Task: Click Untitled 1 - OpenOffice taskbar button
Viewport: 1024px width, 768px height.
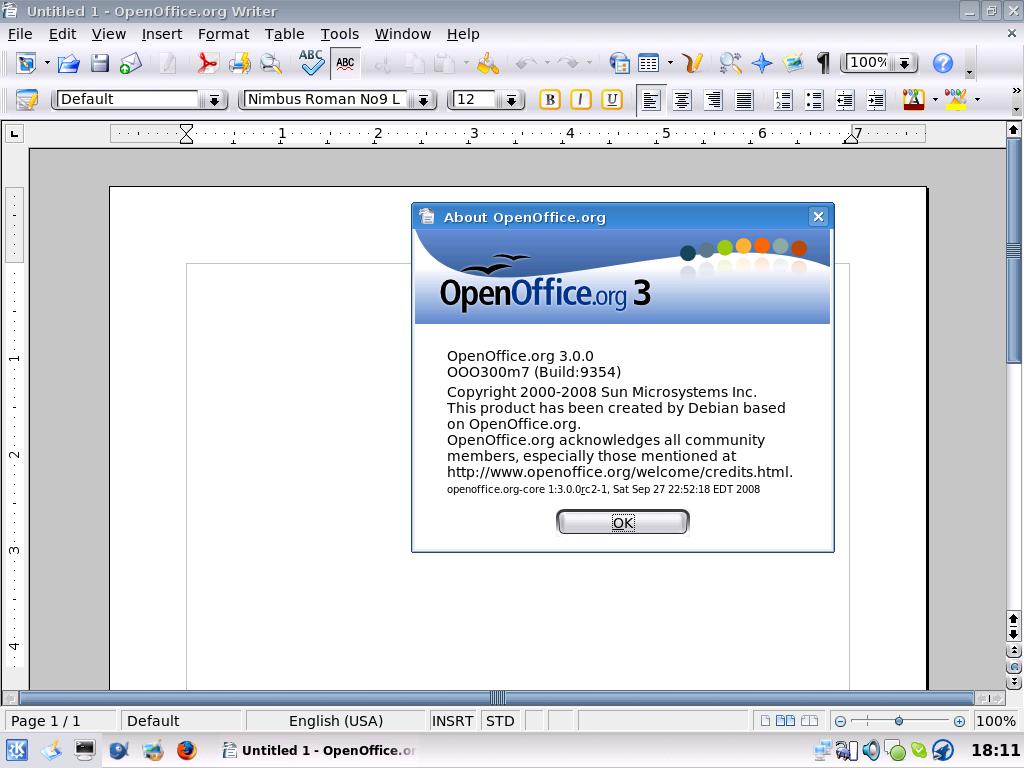Action: point(319,750)
